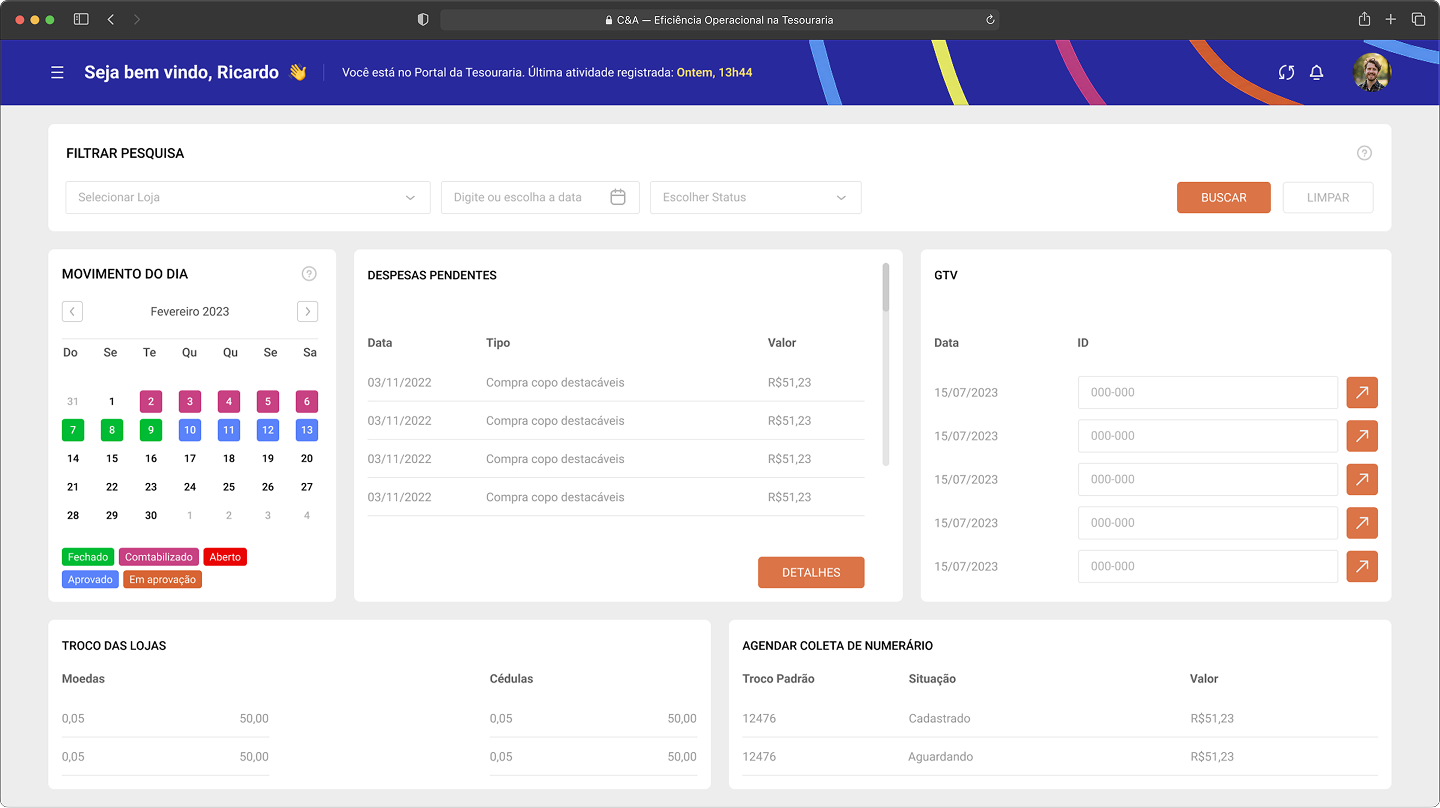Viewport: 1440px width, 808px height.
Task: Click the Aprovado legend tag
Action: [90, 579]
